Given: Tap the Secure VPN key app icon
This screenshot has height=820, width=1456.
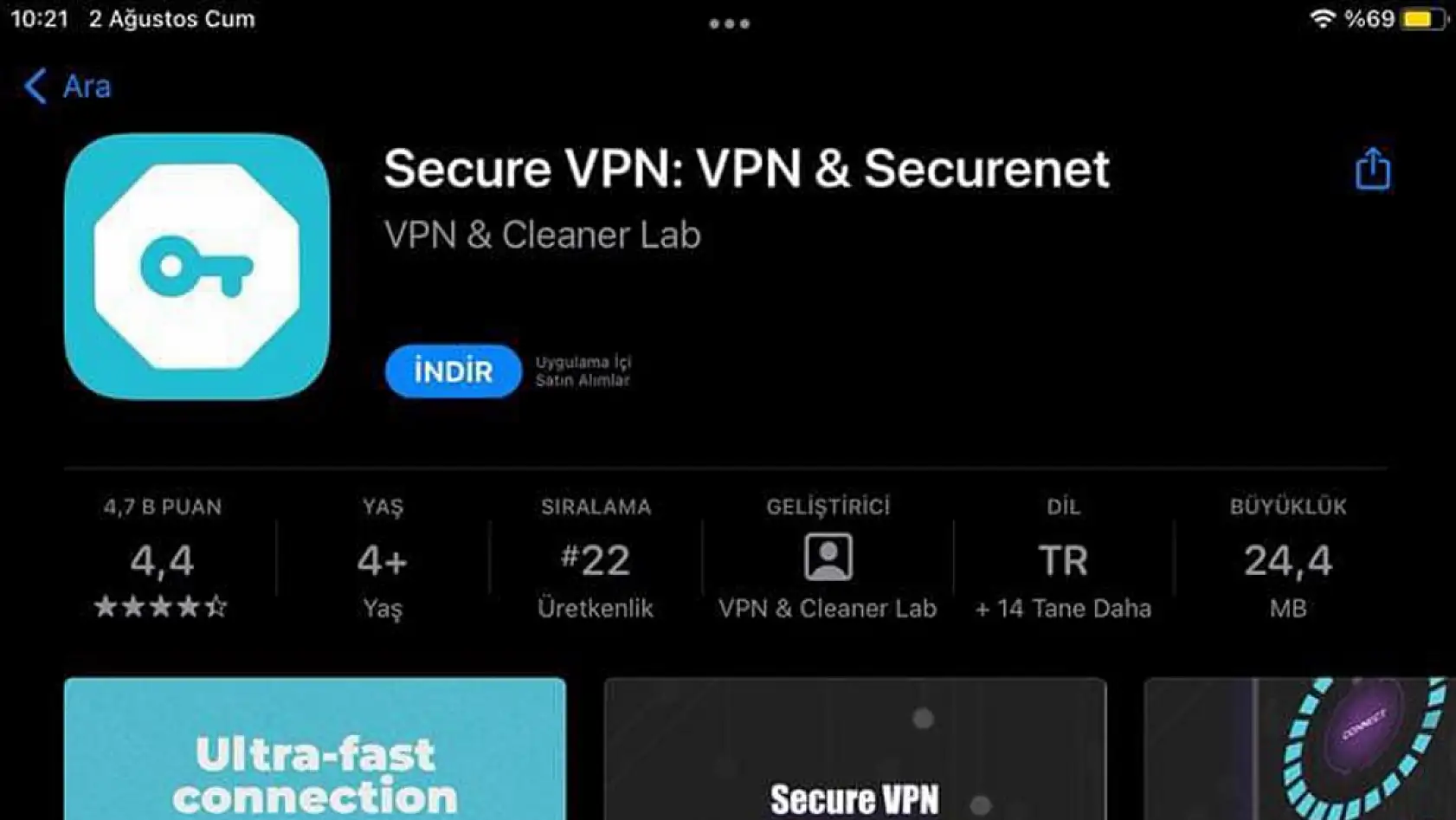Looking at the screenshot, I should pyautogui.click(x=196, y=267).
